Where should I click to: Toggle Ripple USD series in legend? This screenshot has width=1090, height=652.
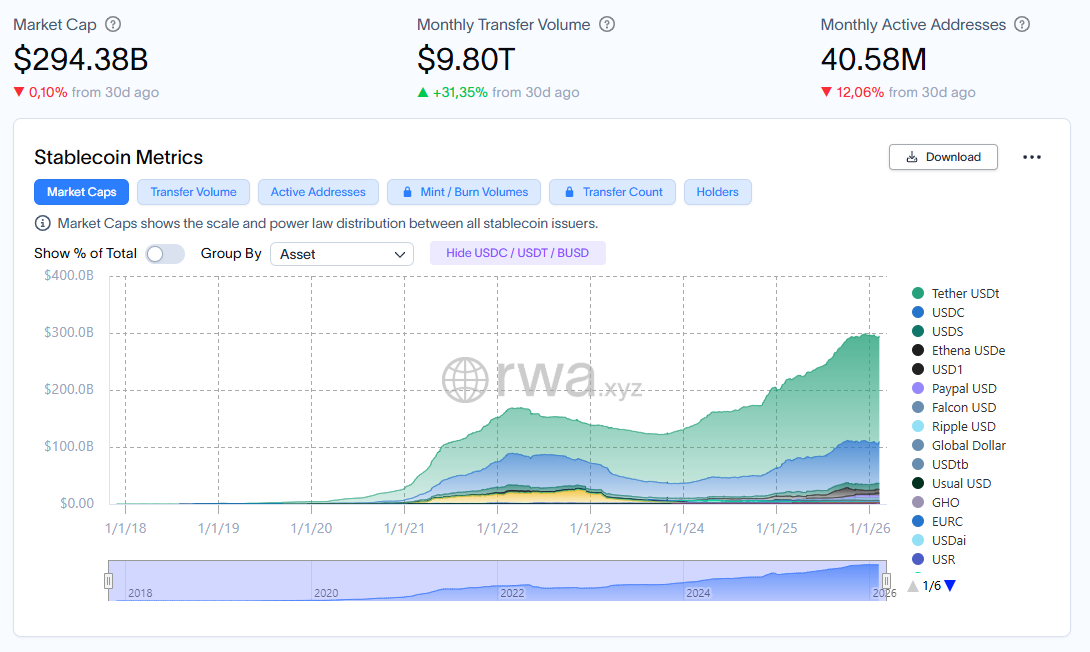[x=953, y=426]
